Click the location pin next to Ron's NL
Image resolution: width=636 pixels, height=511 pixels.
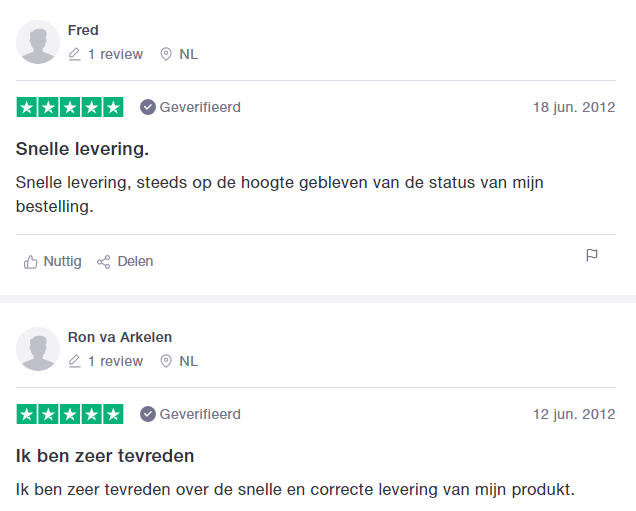(166, 361)
